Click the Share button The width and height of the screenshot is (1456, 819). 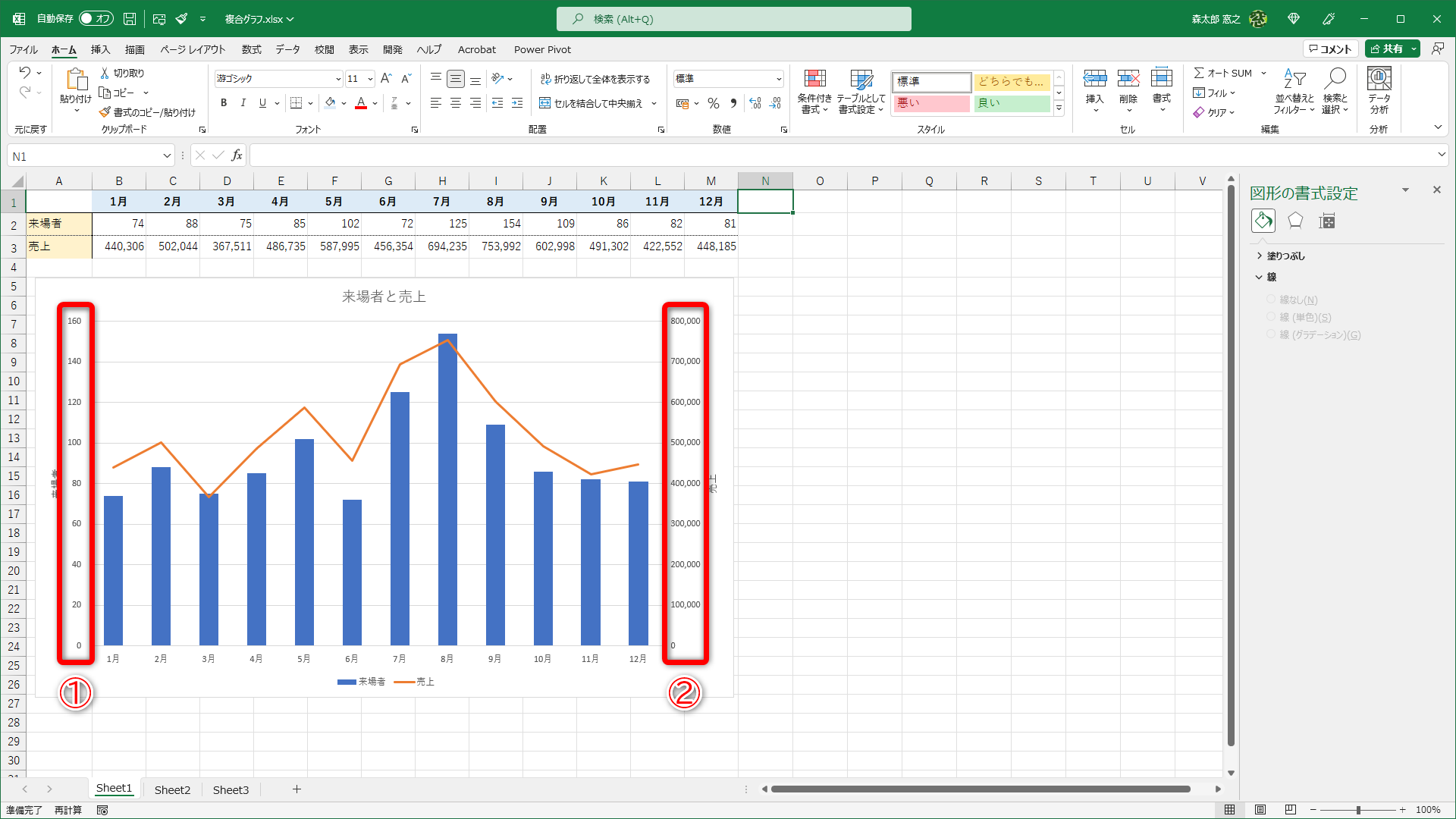pos(1386,49)
